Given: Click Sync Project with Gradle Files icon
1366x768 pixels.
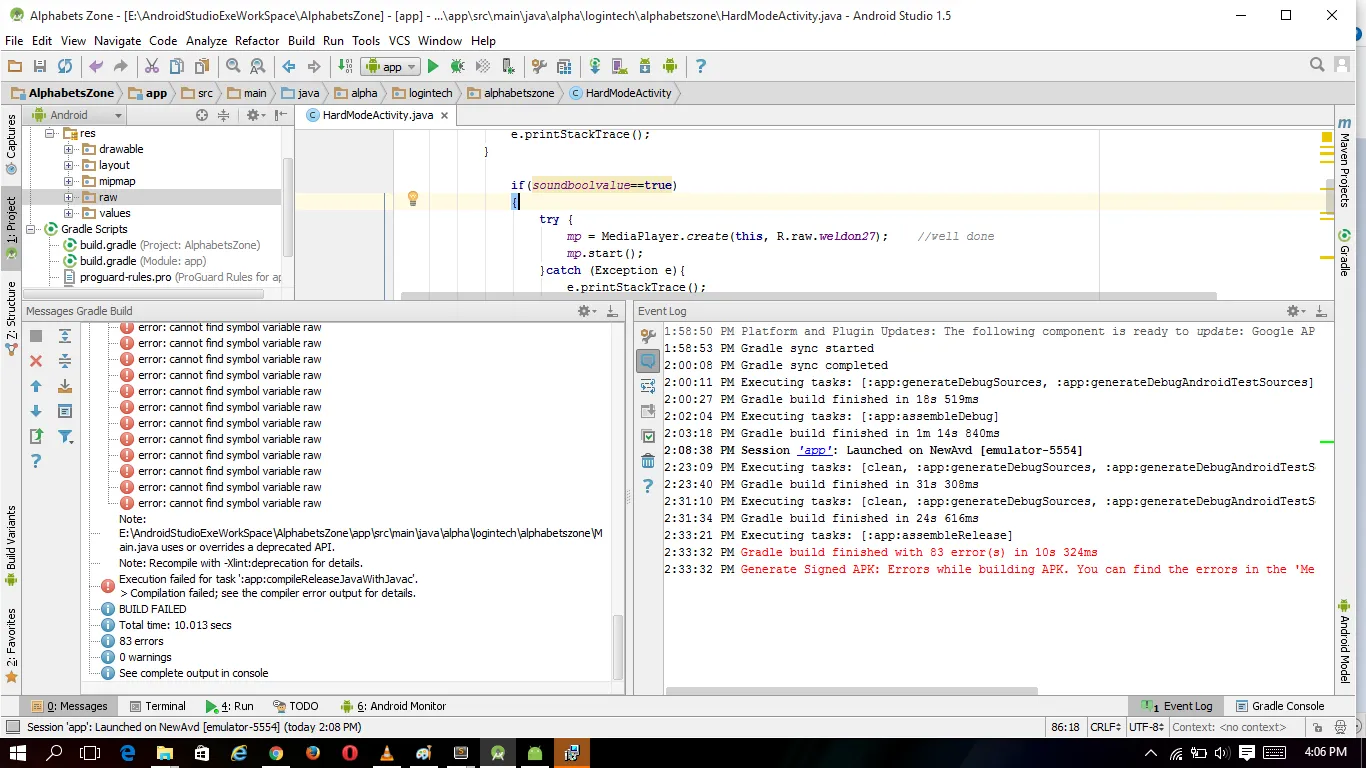Looking at the screenshot, I should pos(595,66).
